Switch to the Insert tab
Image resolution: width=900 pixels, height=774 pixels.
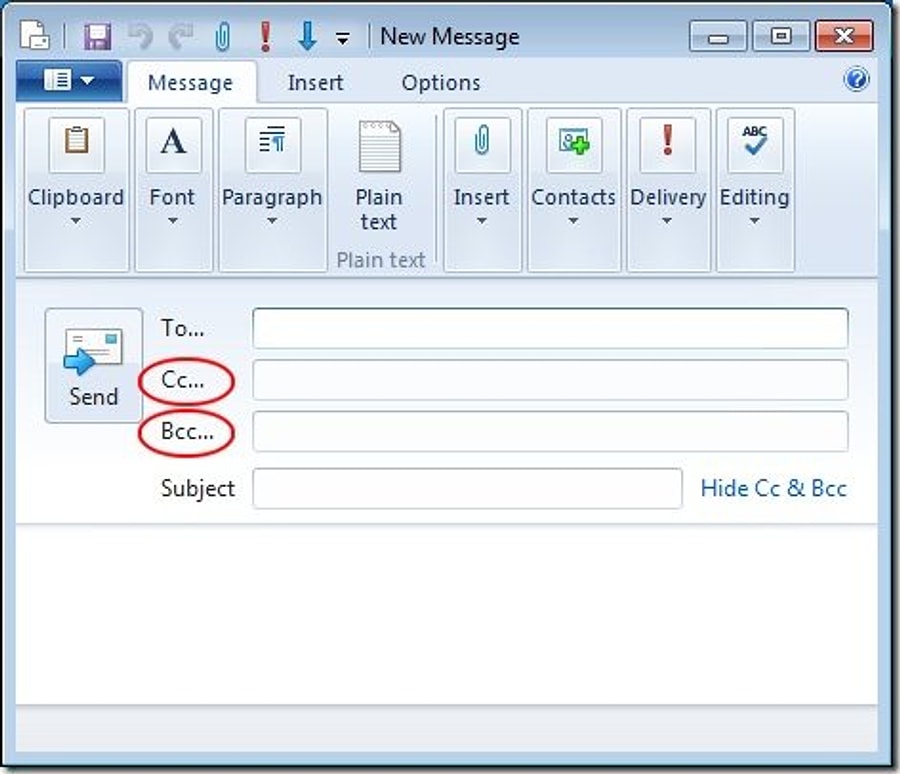[x=315, y=83]
